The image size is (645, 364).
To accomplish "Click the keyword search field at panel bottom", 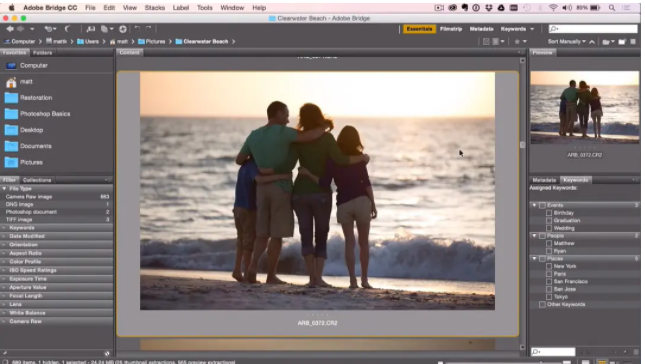I will (x=553, y=352).
